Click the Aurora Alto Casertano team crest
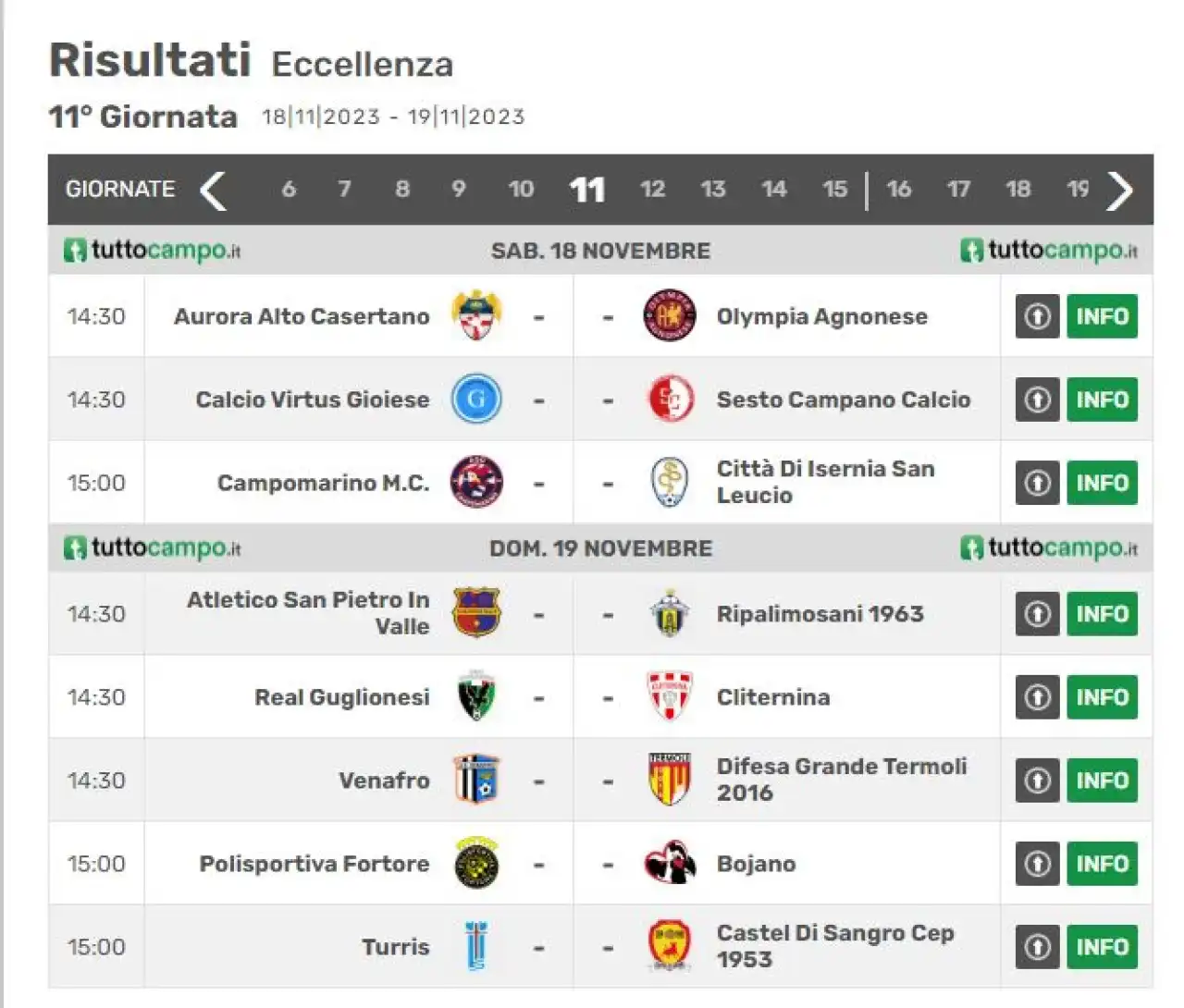 [x=476, y=315]
